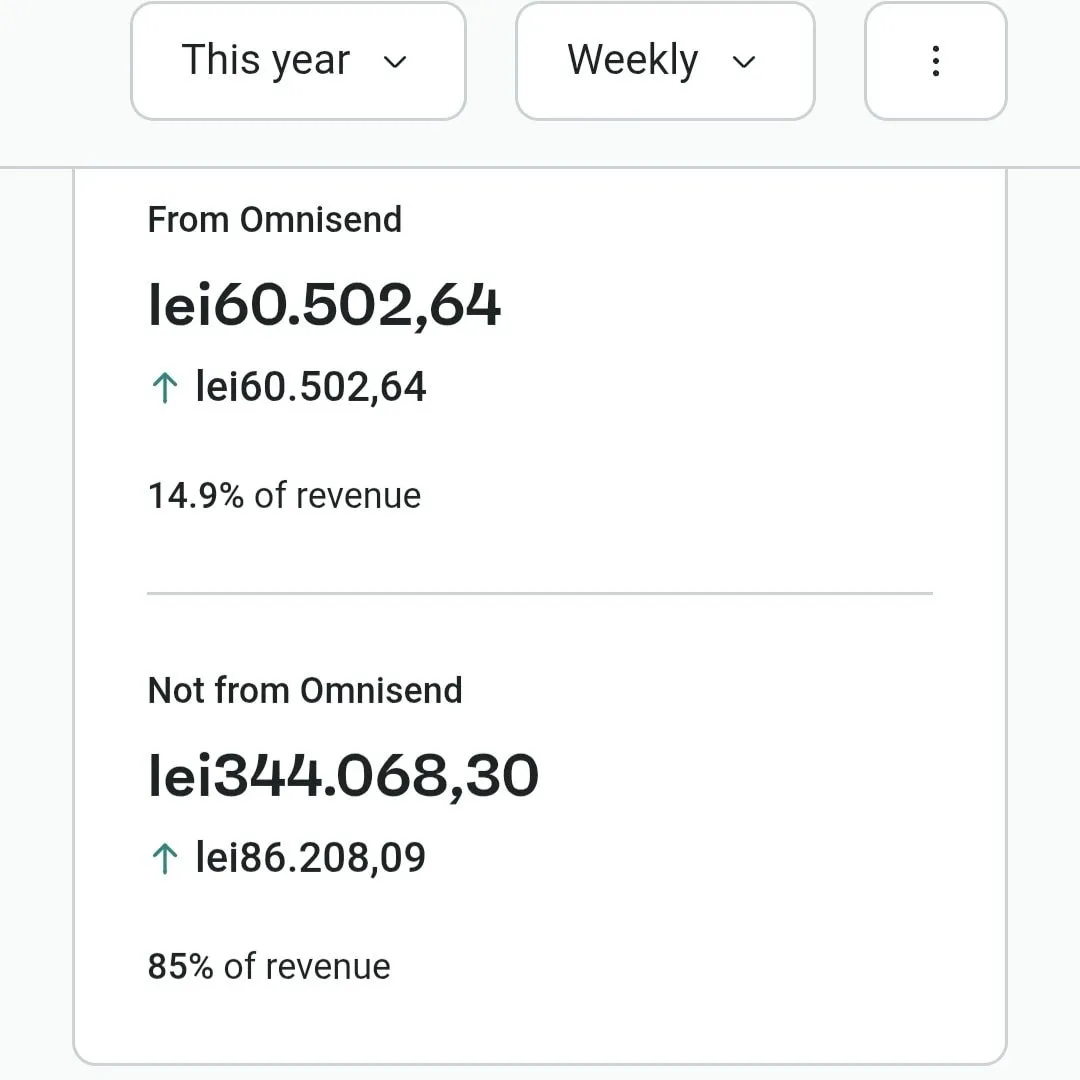
Task: Click the 14.9% percentage figure
Action: pos(196,496)
